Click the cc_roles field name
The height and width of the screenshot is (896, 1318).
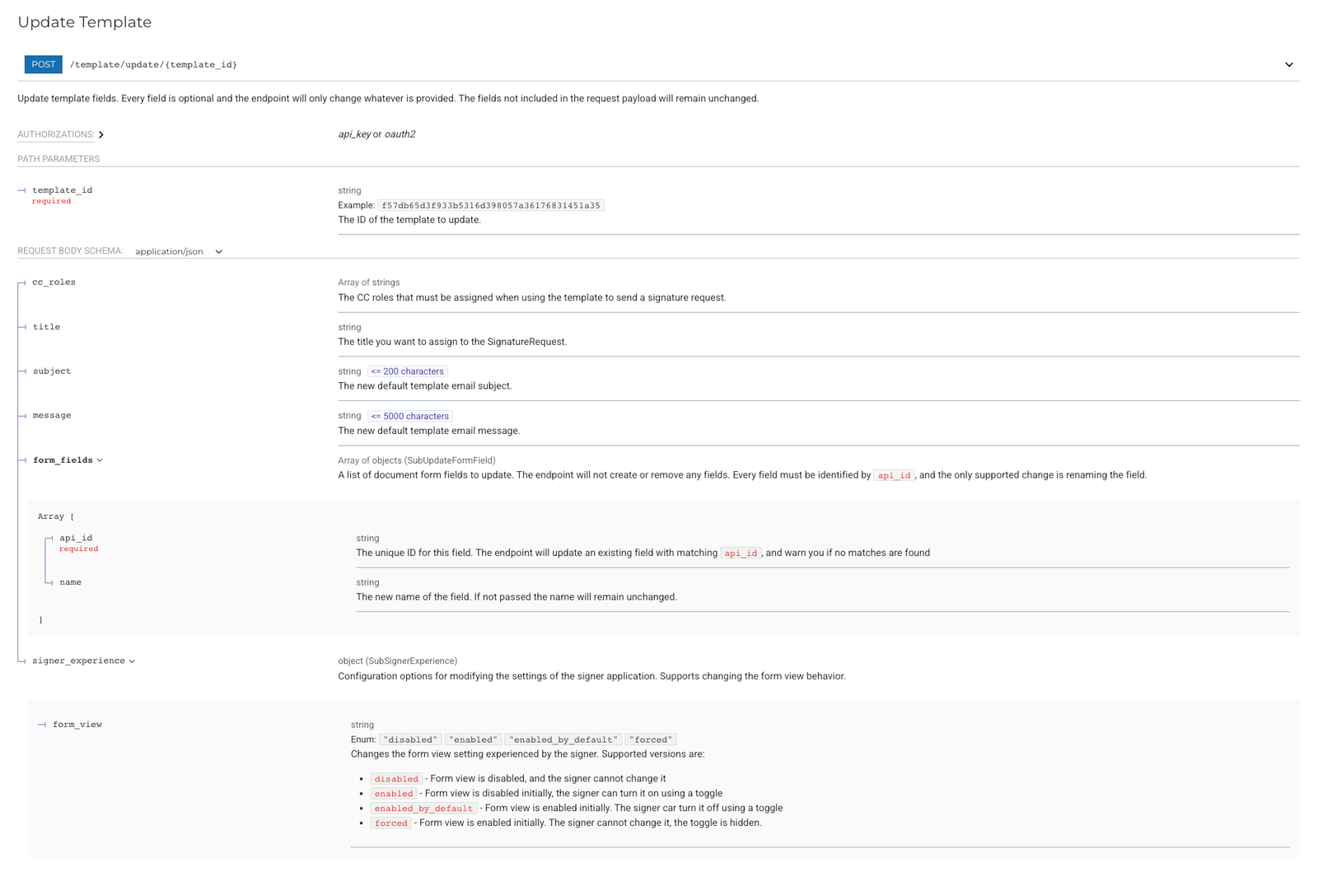click(x=53, y=282)
